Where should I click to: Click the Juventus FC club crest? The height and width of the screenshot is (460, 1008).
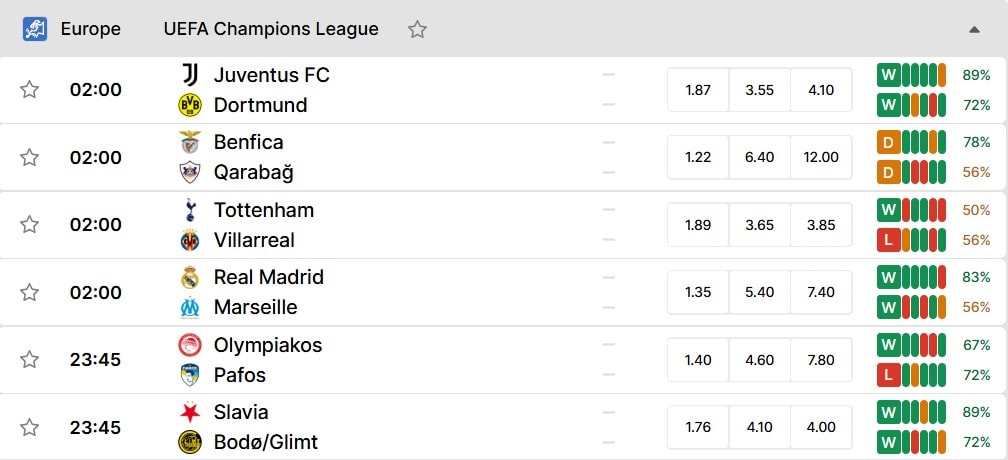(190, 75)
